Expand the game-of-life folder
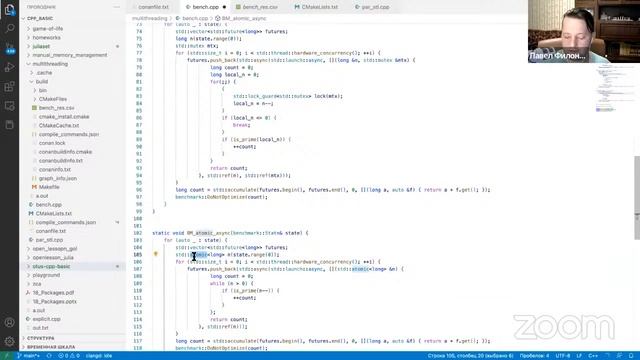 (x=48, y=29)
